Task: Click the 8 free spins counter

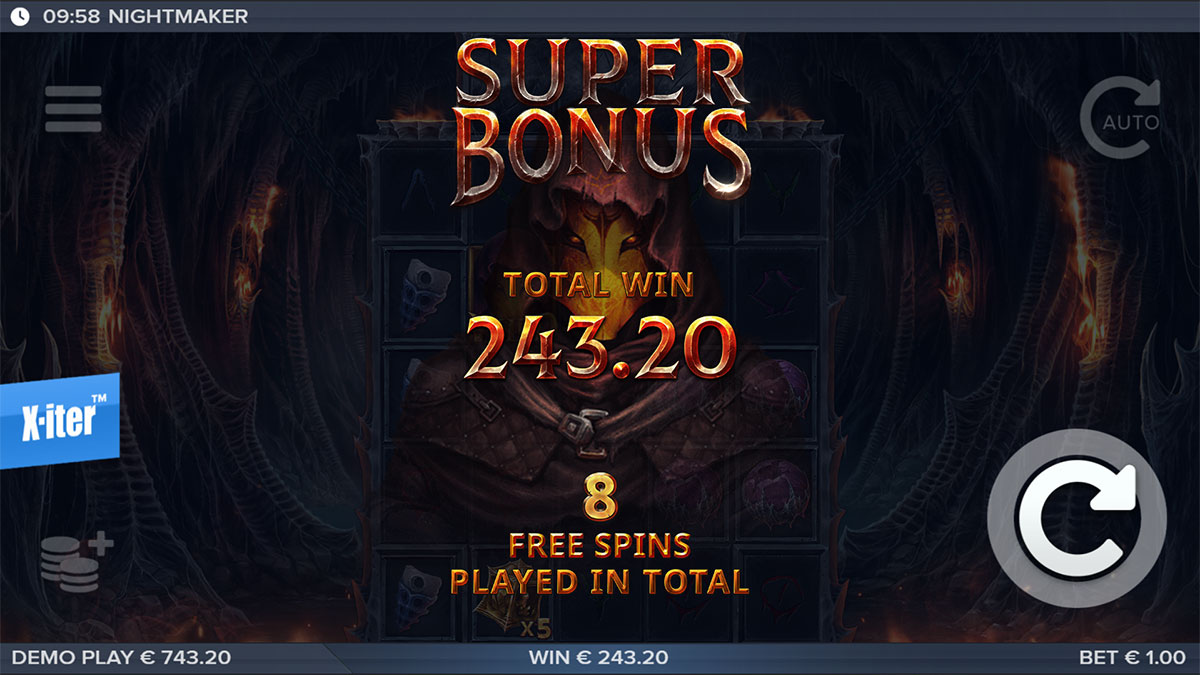Action: pyautogui.click(x=600, y=498)
